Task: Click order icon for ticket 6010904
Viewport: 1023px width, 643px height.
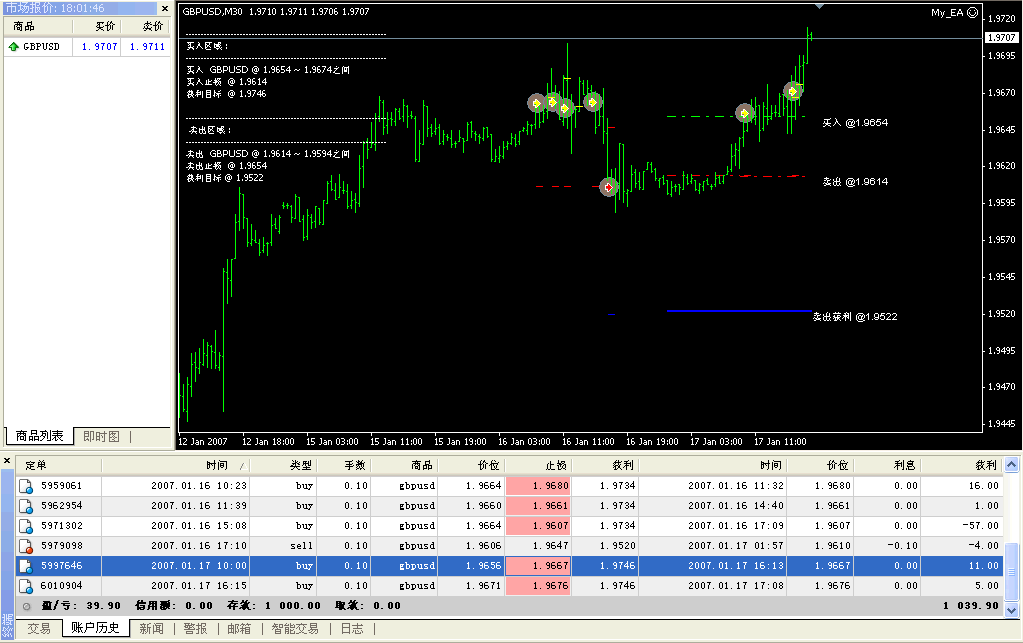Action: point(26,586)
